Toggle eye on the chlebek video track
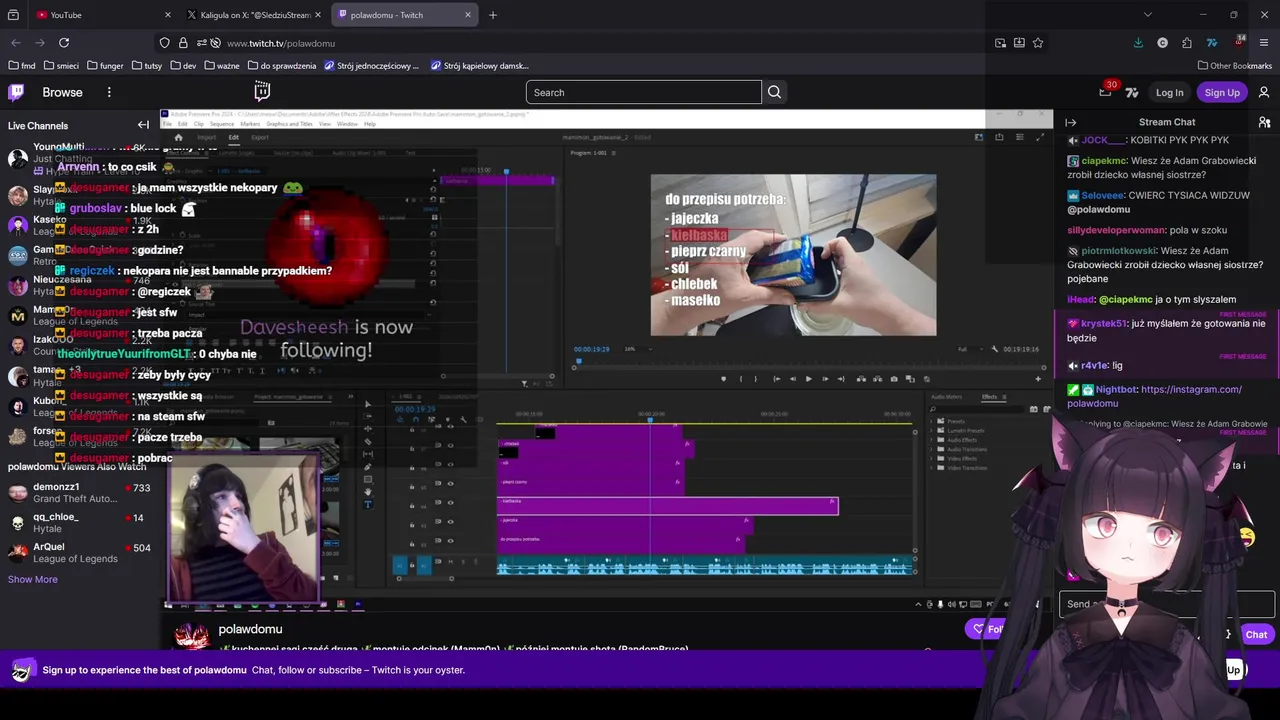 point(450,446)
